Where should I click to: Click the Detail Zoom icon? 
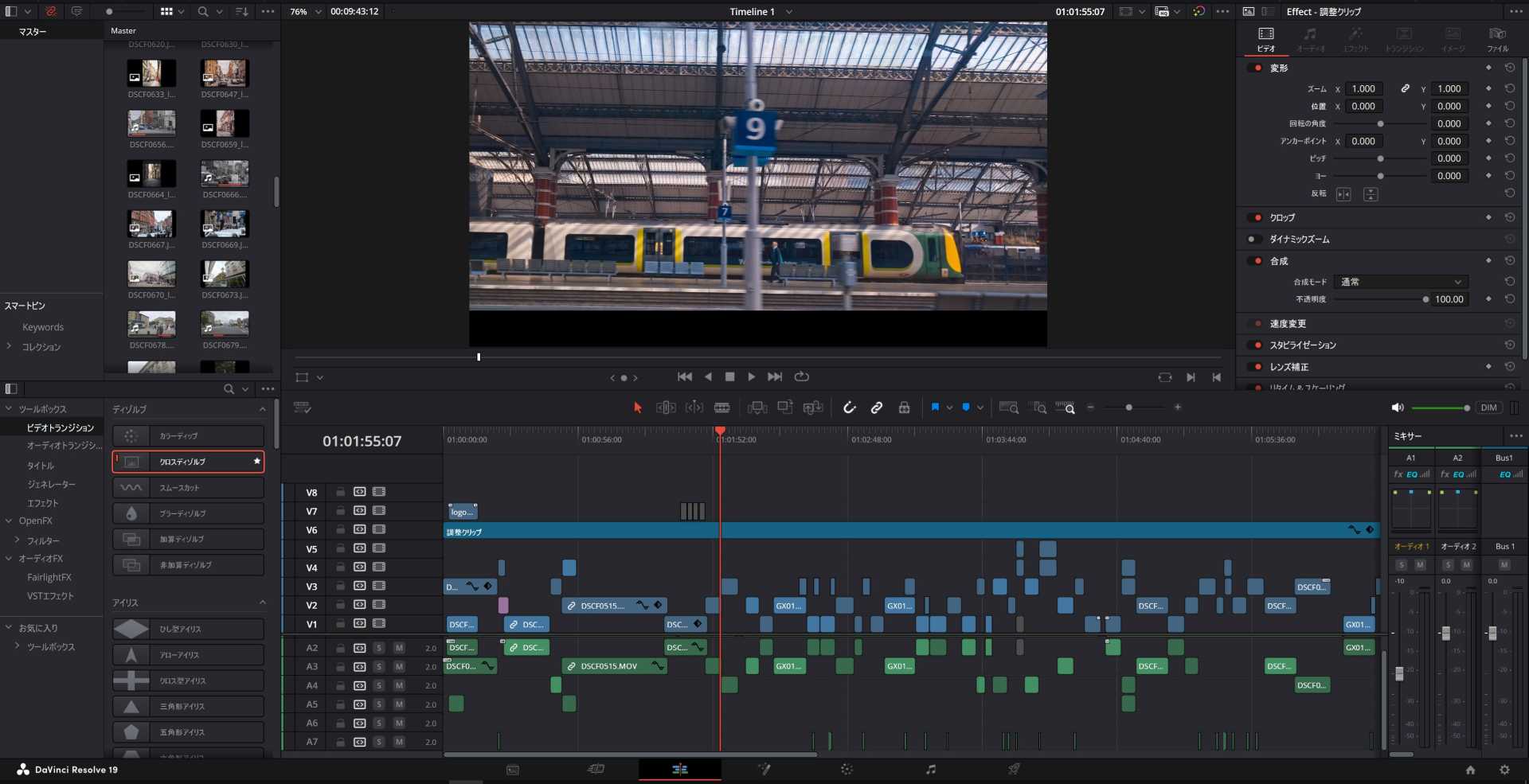(1039, 408)
